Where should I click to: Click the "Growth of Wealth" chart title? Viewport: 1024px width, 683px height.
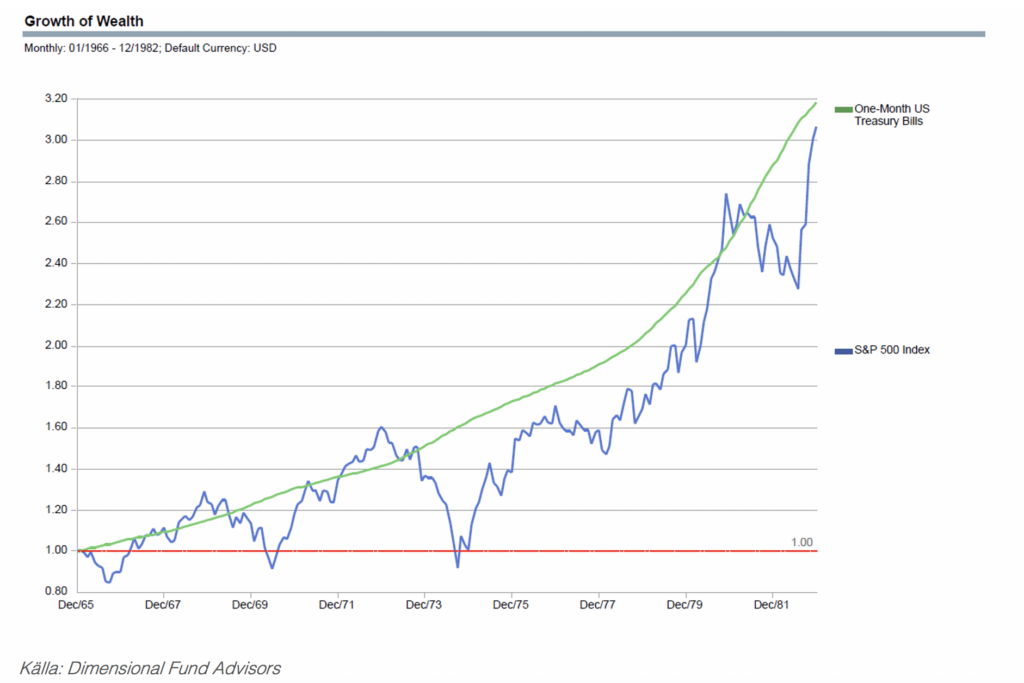tap(83, 21)
